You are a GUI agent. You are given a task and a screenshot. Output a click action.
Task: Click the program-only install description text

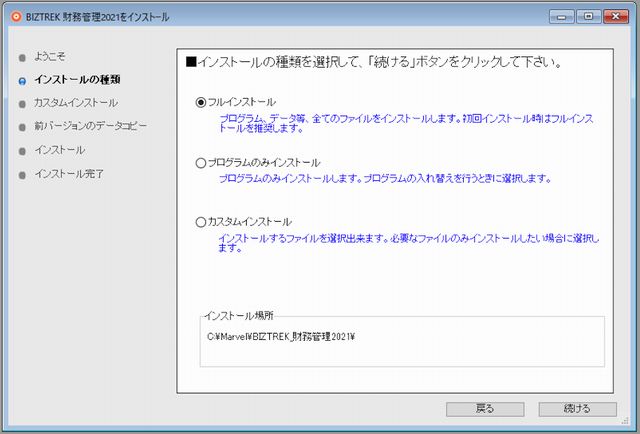coord(385,178)
